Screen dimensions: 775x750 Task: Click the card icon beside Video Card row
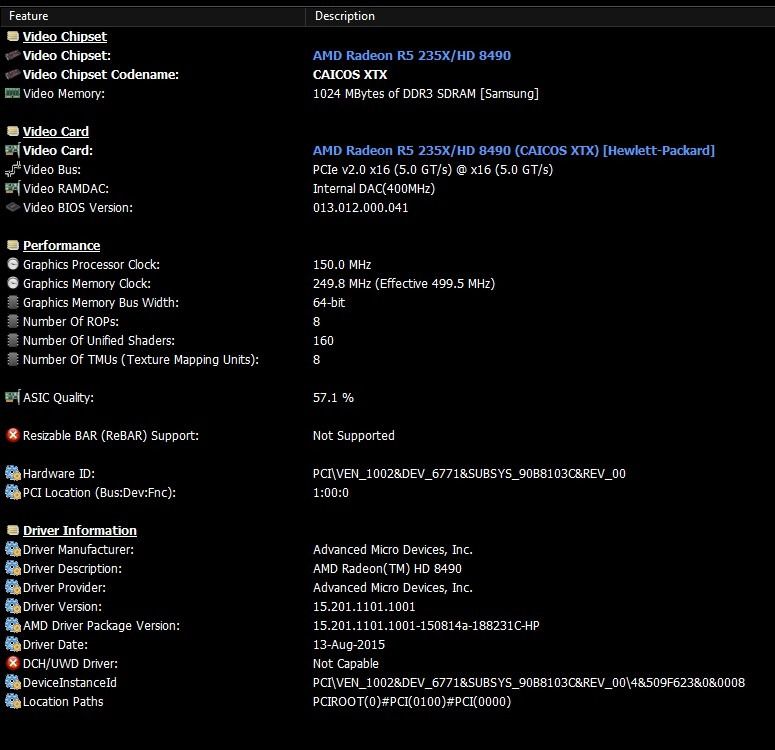(12, 150)
